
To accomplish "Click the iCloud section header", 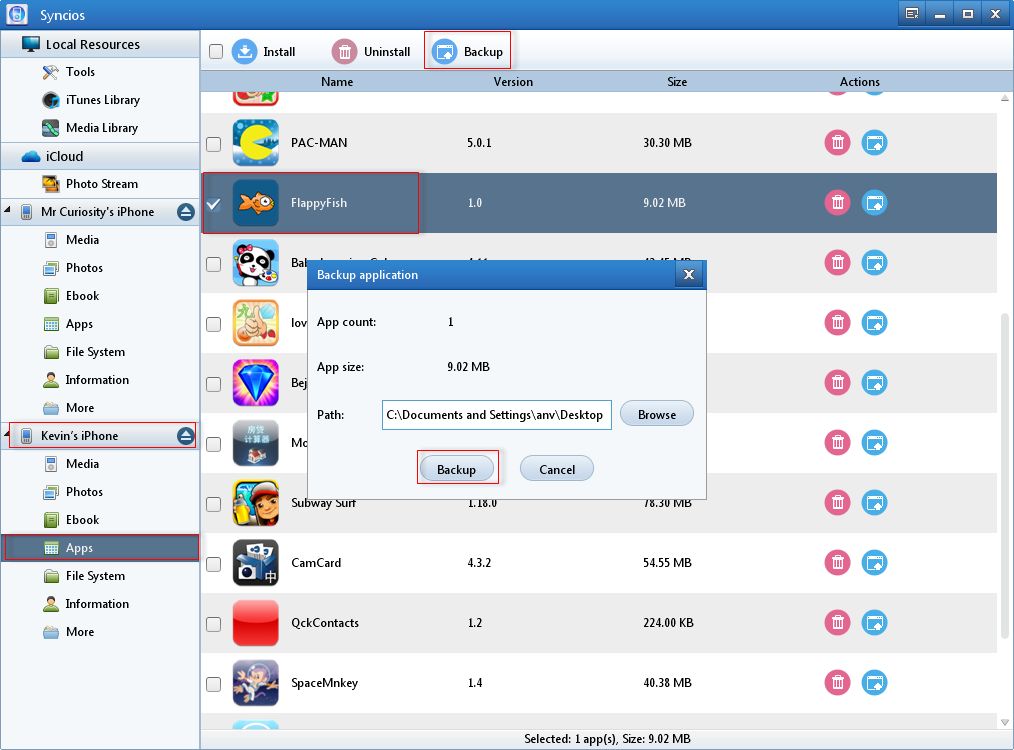I will [100, 156].
